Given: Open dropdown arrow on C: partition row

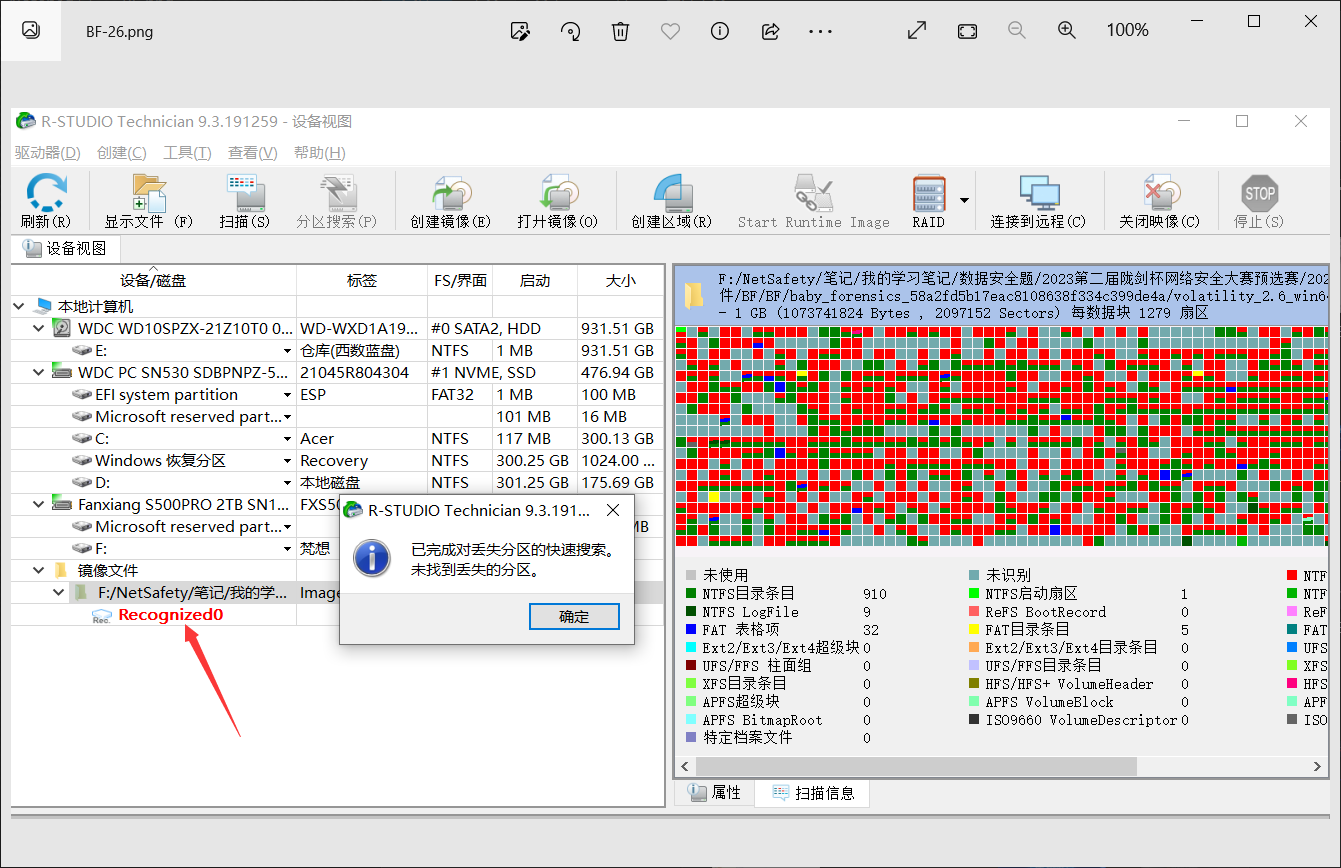Looking at the screenshot, I should pos(288,439).
